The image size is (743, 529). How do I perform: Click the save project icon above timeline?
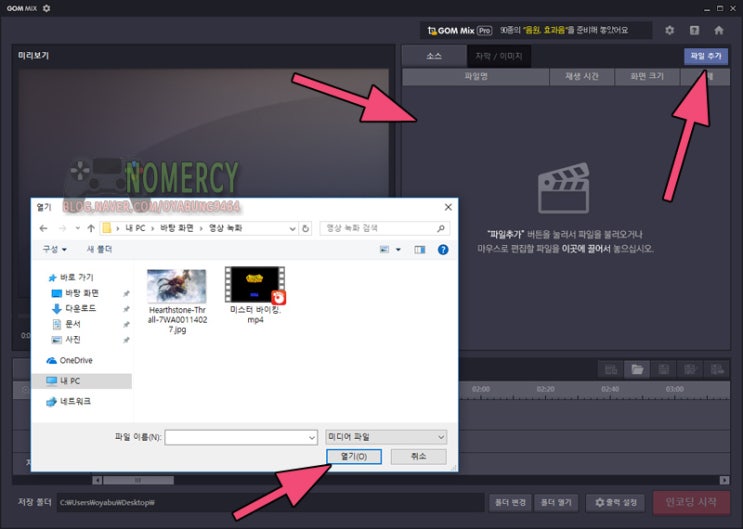point(663,369)
